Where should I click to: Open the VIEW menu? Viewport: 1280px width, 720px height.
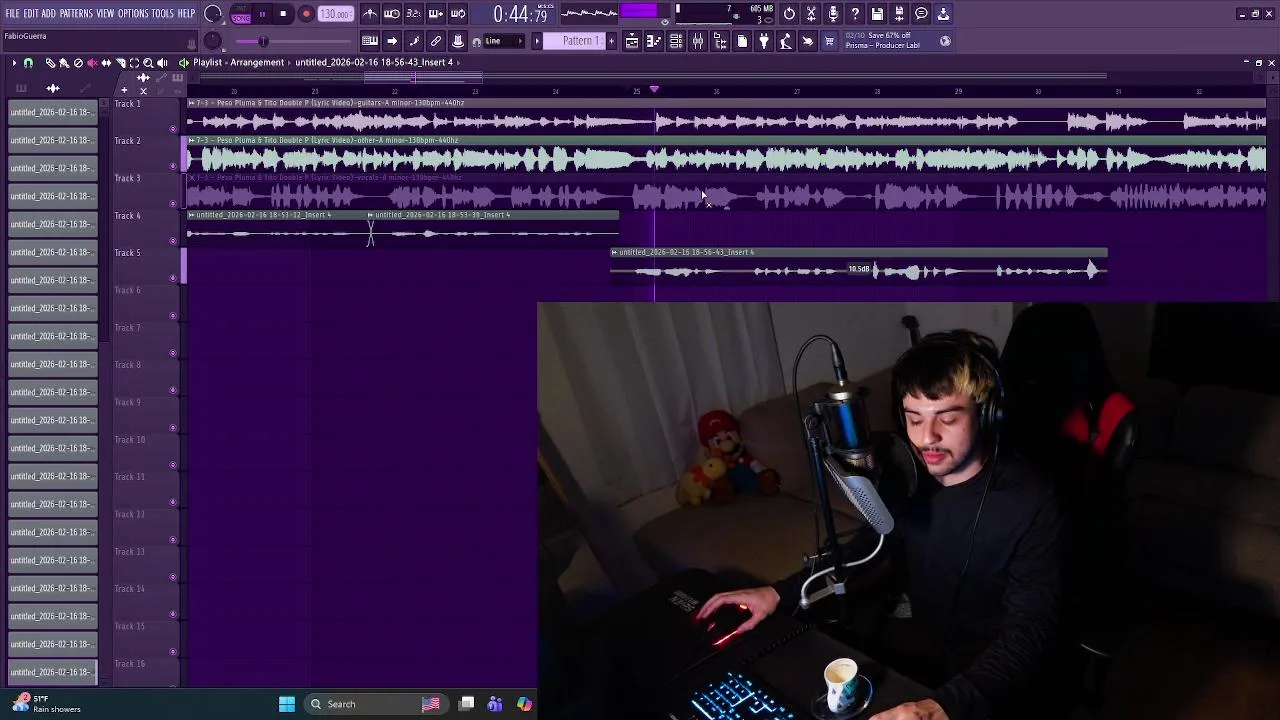(x=105, y=14)
